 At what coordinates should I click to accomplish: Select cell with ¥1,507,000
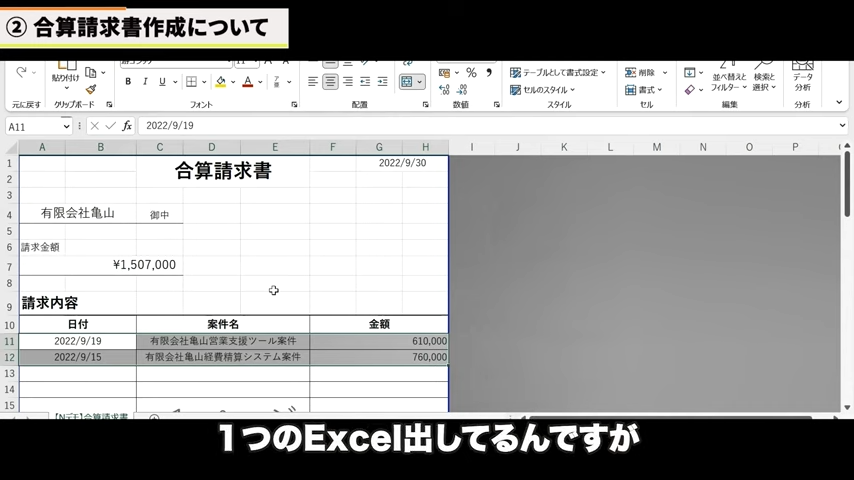[101, 265]
